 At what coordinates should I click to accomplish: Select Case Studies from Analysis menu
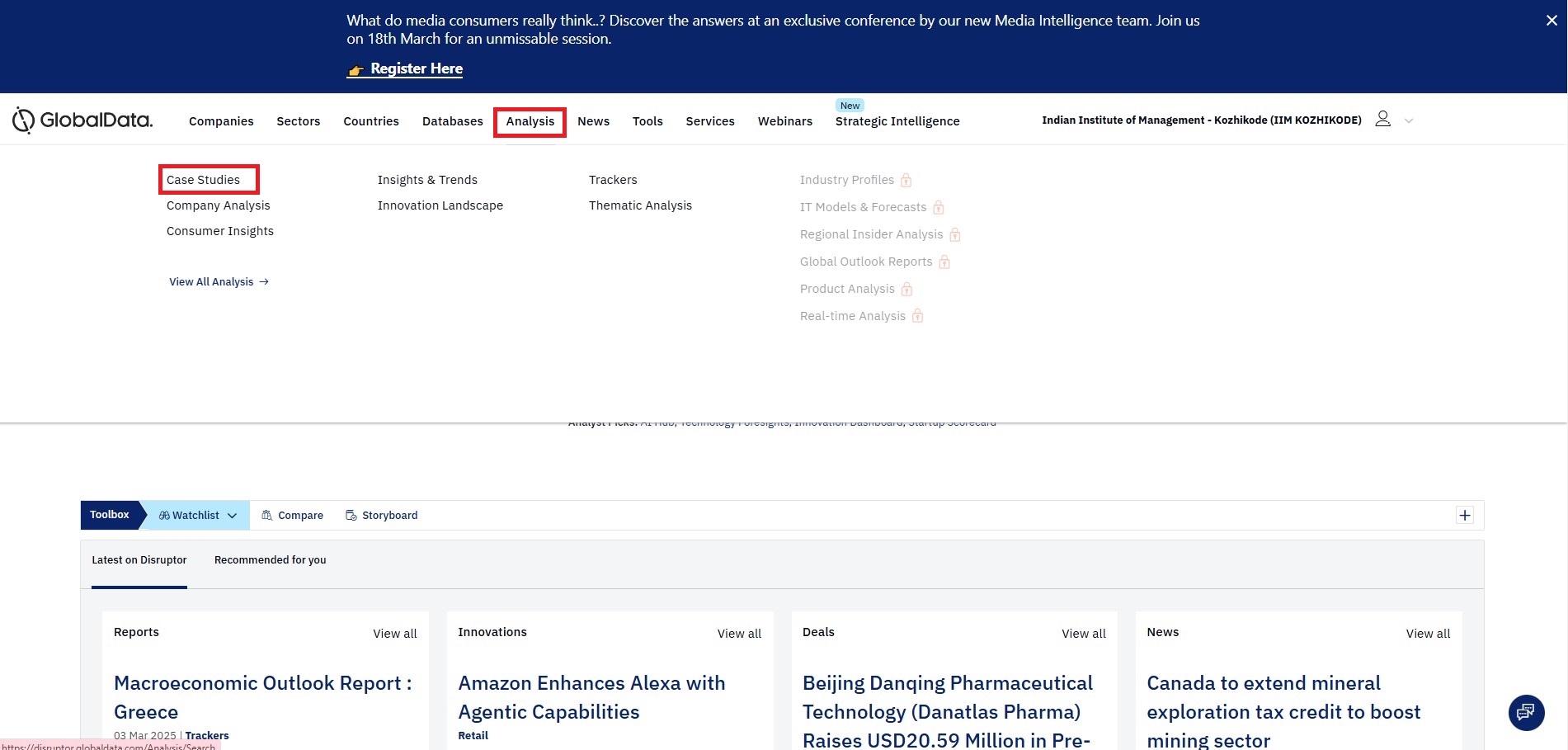pos(203,180)
